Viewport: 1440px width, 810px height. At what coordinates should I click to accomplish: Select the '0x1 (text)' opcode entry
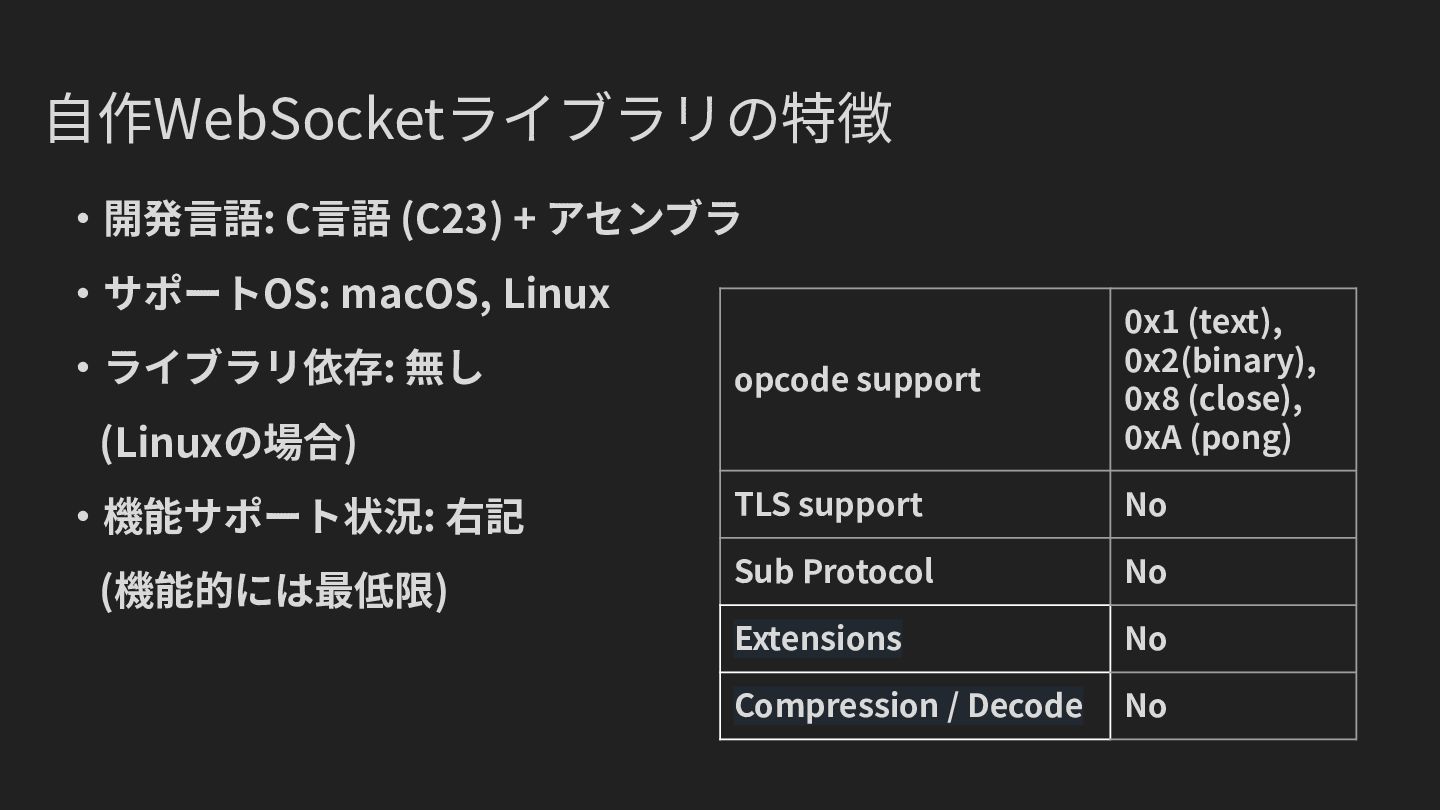[1203, 321]
